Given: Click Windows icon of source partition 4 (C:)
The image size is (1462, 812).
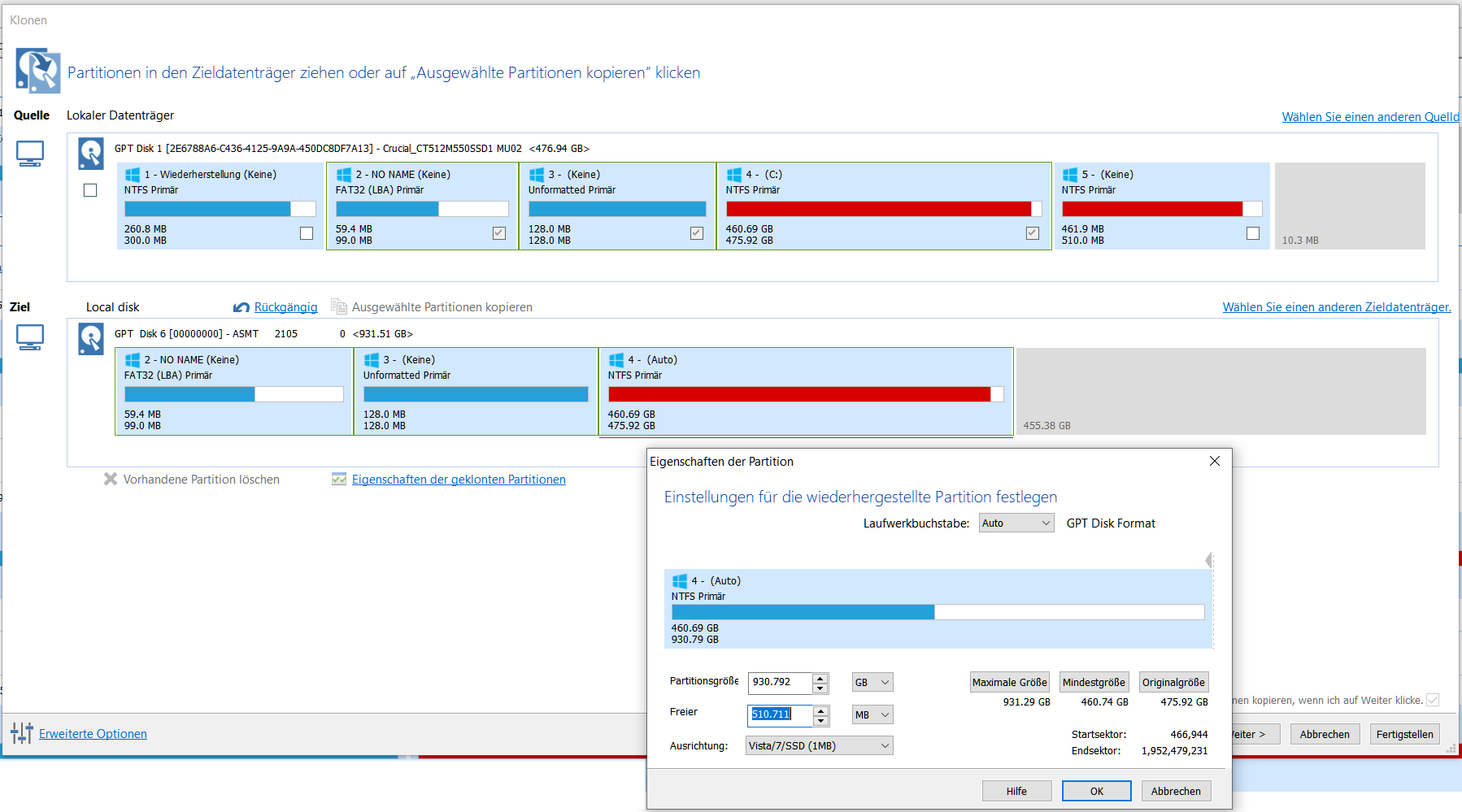Looking at the screenshot, I should (734, 175).
